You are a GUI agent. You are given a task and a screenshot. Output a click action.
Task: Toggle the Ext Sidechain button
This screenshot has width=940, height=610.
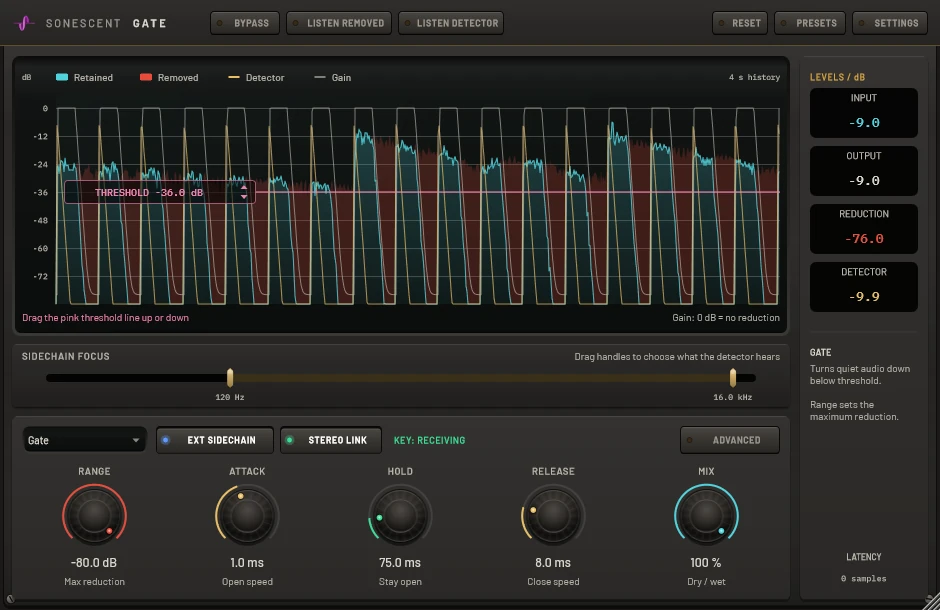click(215, 440)
